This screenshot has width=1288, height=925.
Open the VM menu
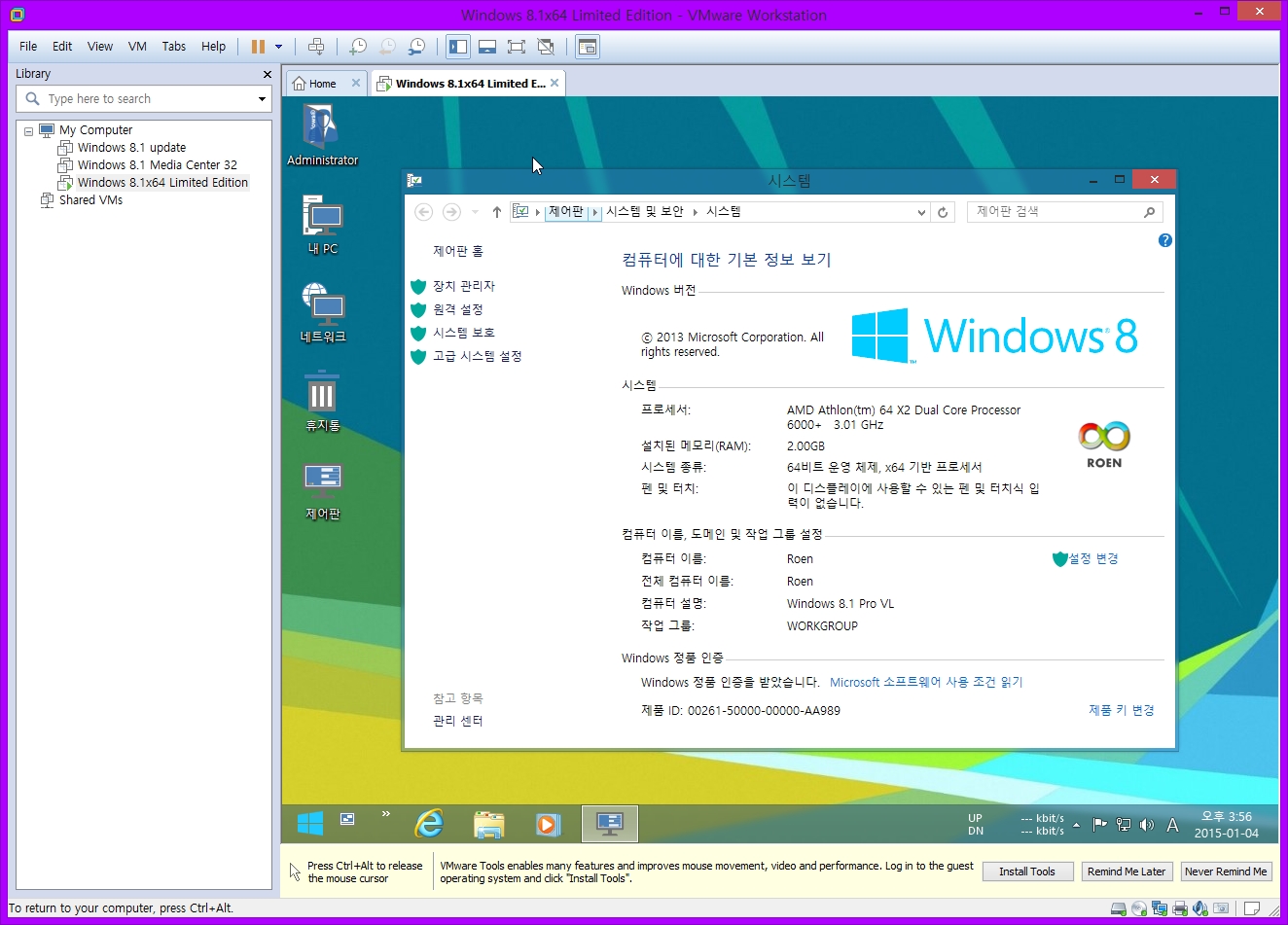(x=137, y=46)
